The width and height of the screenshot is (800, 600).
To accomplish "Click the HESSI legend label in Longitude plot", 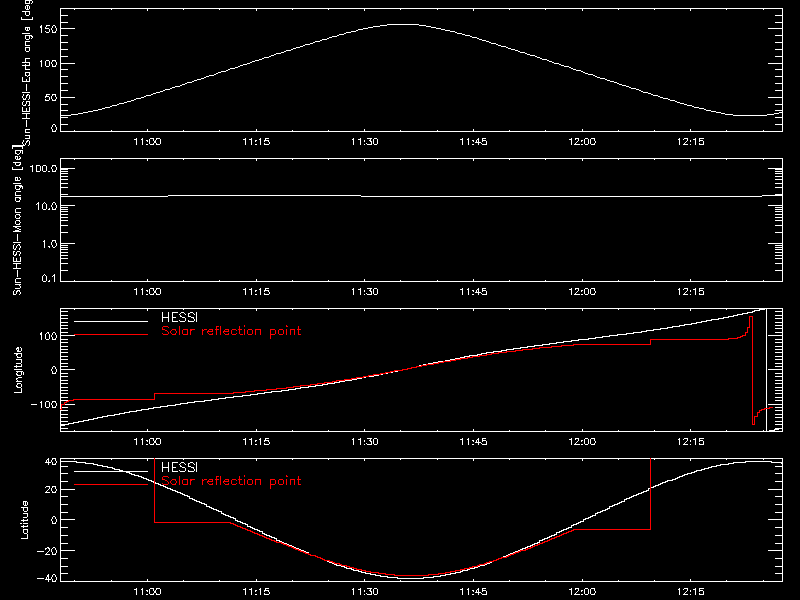I will click(179, 317).
